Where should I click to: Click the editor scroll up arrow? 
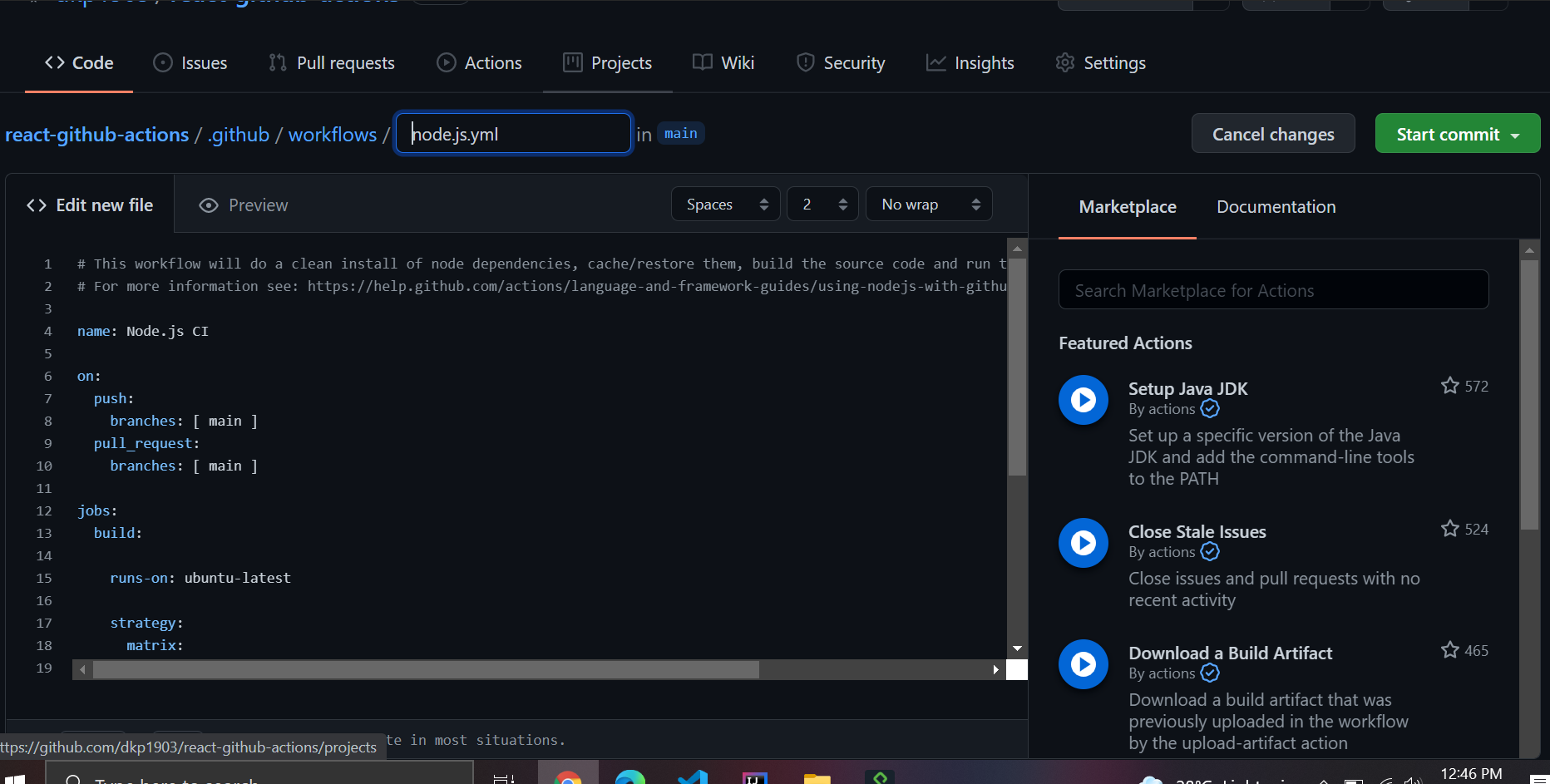tap(1017, 249)
